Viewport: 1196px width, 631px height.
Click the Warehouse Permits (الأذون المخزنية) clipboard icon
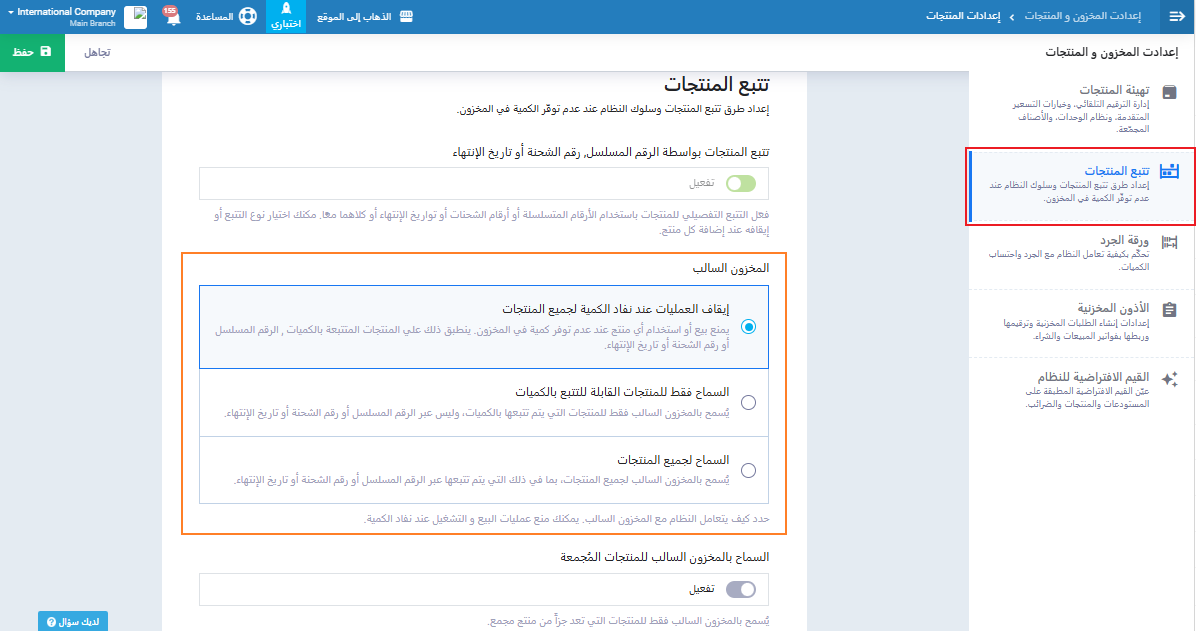click(1169, 310)
